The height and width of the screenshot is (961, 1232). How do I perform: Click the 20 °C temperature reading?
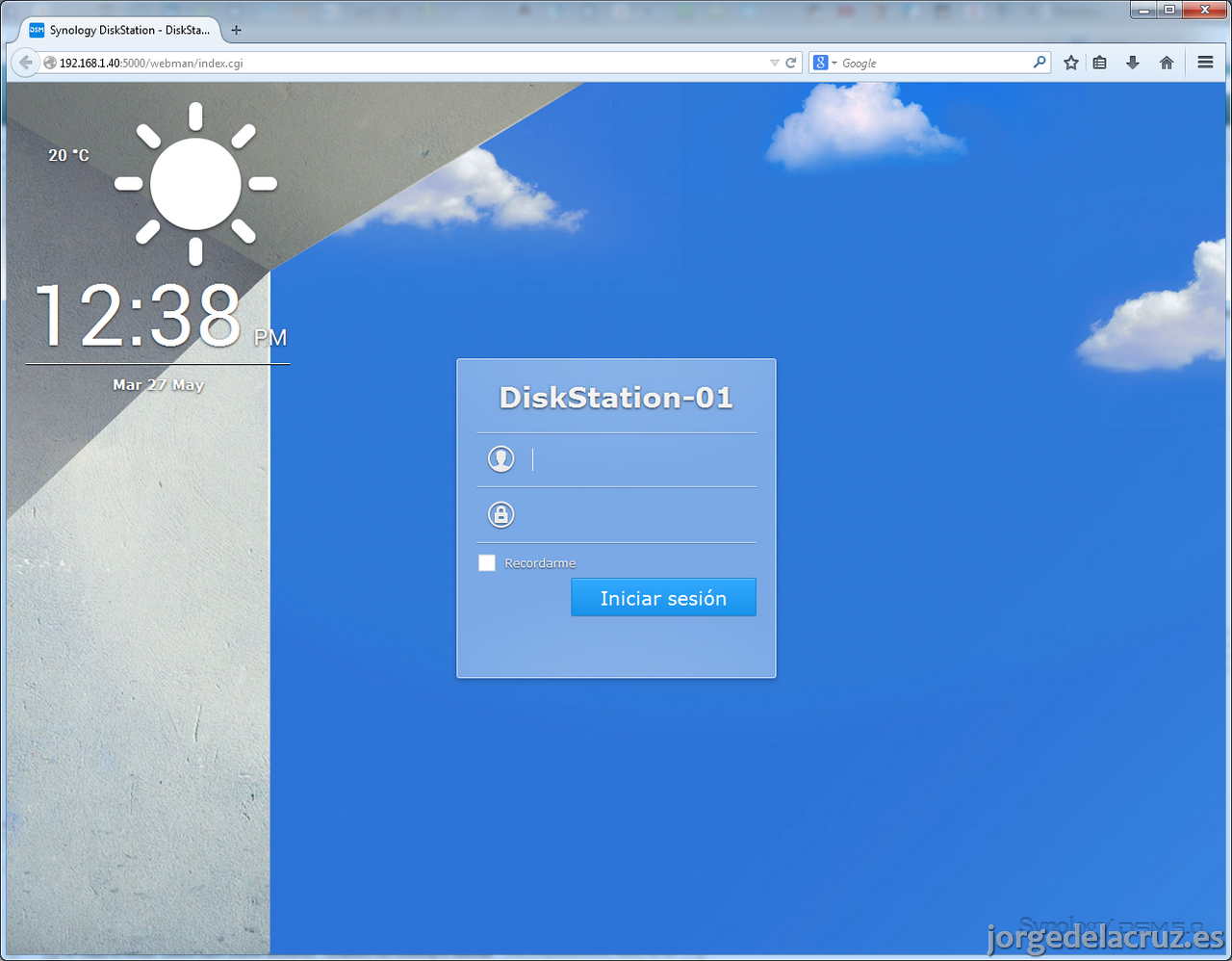pos(68,155)
